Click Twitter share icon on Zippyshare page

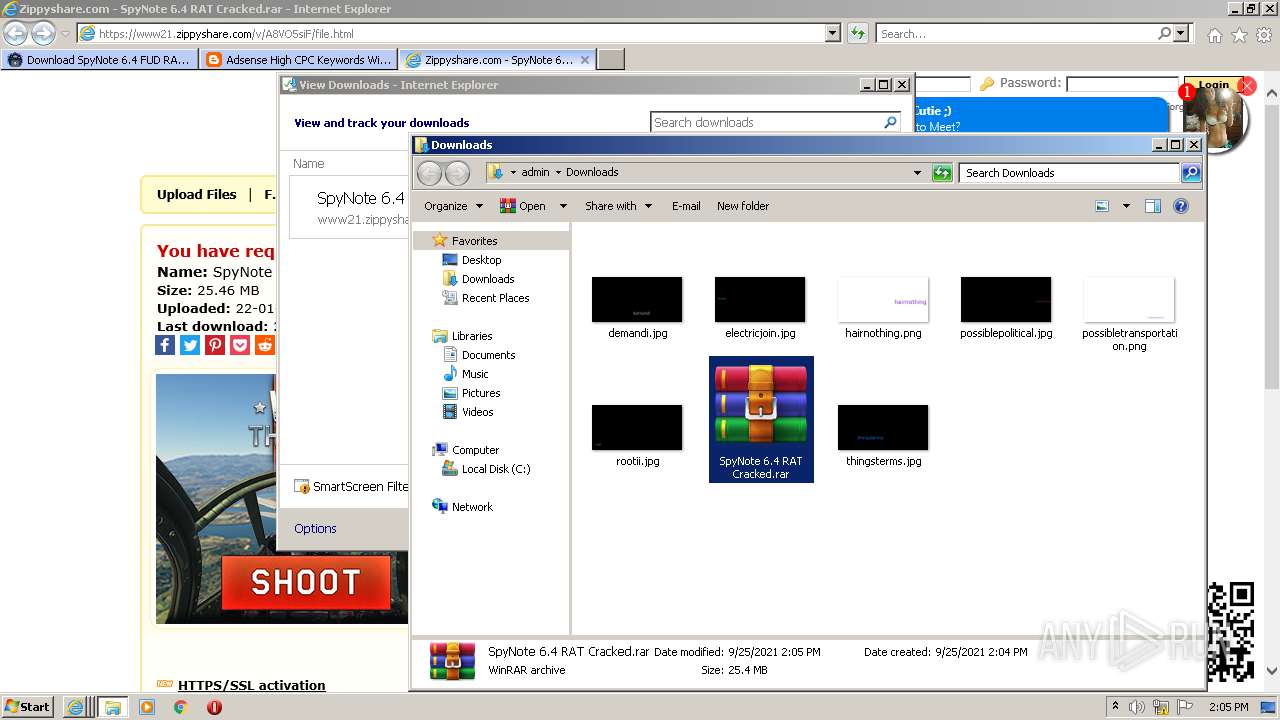pyautogui.click(x=190, y=345)
